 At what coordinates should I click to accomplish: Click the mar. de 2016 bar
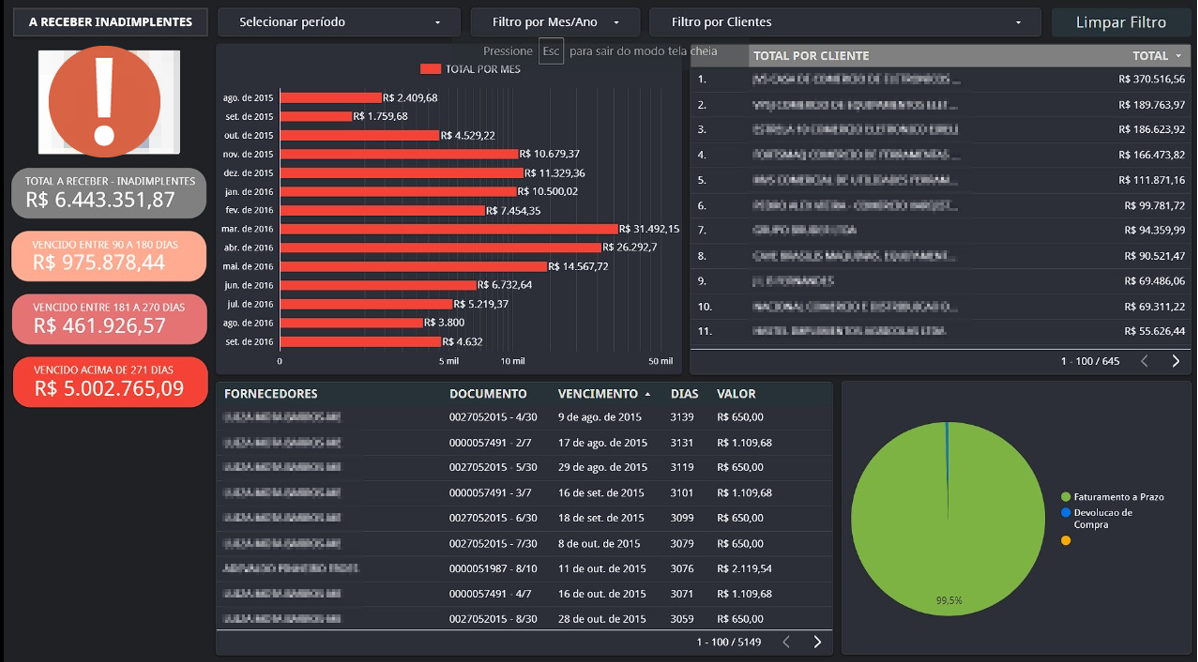point(449,229)
